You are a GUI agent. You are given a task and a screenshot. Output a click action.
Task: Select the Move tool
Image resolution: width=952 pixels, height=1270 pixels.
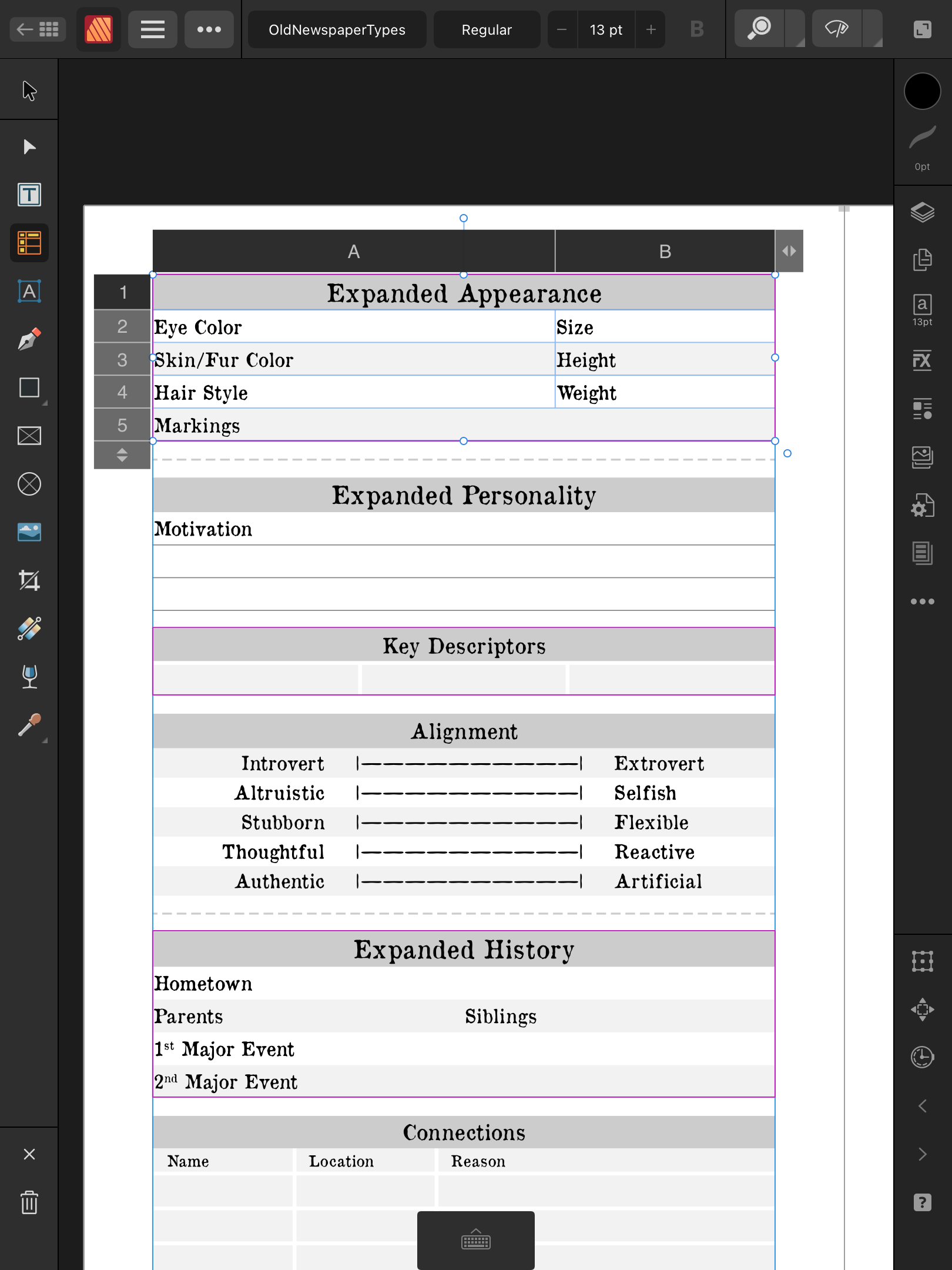pyautogui.click(x=29, y=92)
